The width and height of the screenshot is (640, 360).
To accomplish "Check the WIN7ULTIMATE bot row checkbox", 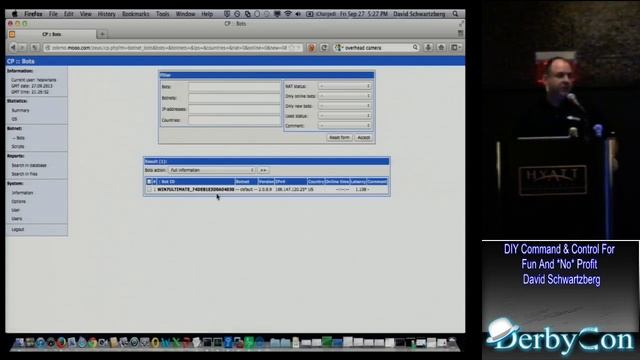I will [x=149, y=190].
